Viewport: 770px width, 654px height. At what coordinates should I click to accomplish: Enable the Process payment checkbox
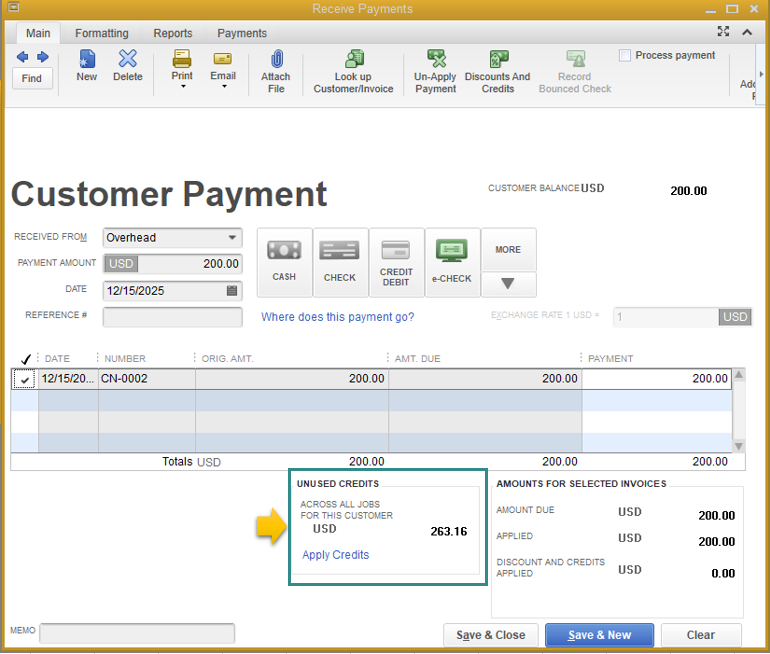pos(625,56)
